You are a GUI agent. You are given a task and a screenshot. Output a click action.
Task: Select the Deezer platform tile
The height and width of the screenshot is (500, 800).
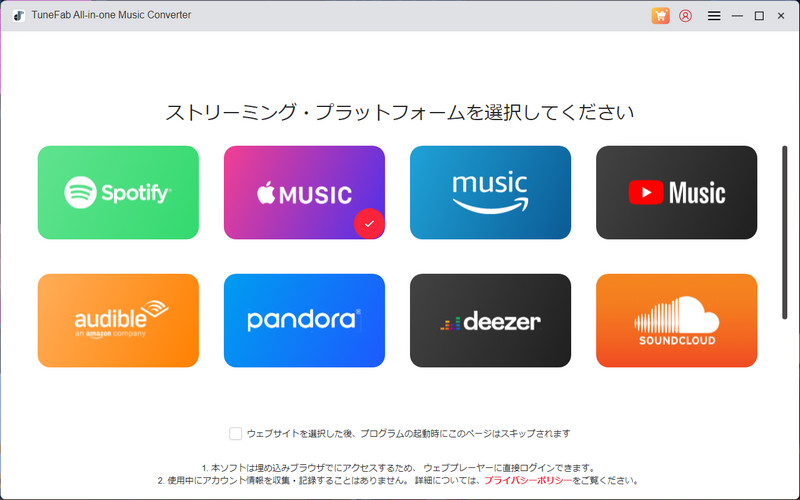pos(490,320)
